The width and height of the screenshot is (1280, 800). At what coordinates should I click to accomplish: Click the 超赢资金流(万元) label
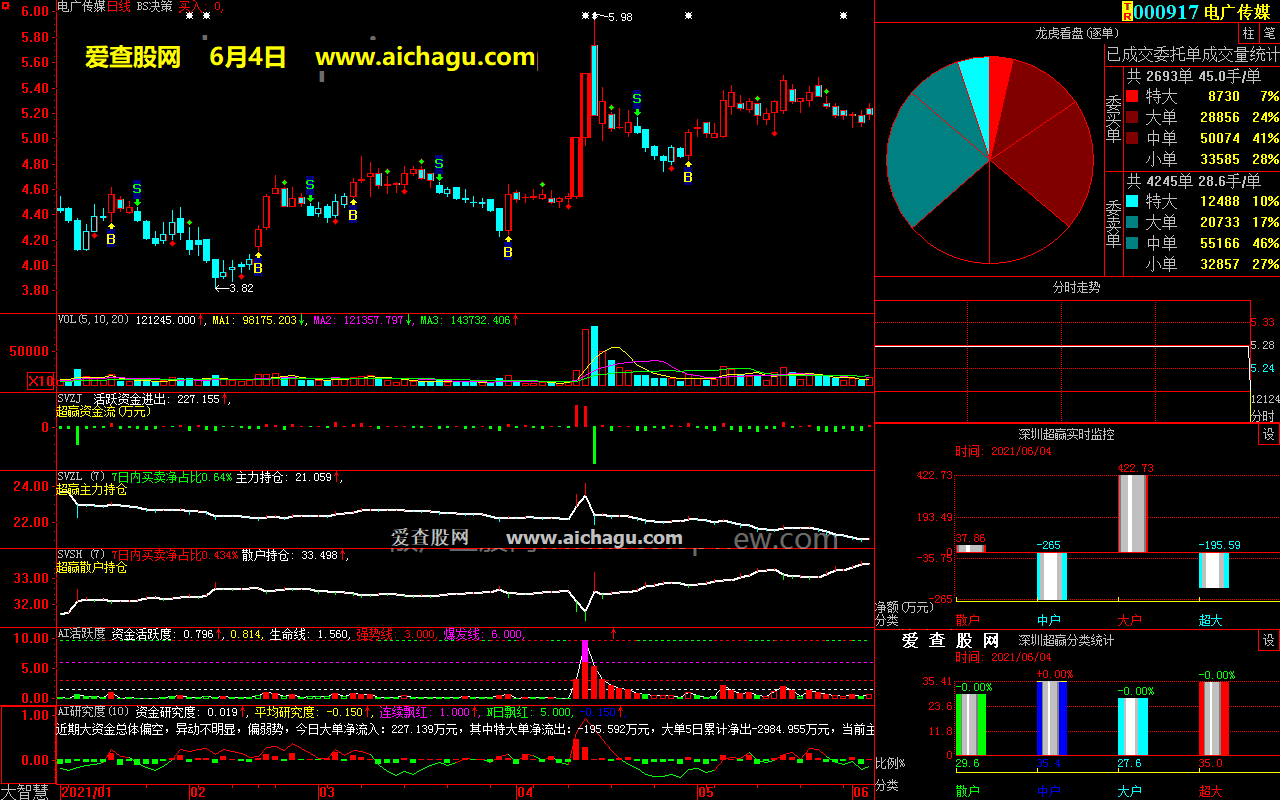pyautogui.click(x=103, y=411)
